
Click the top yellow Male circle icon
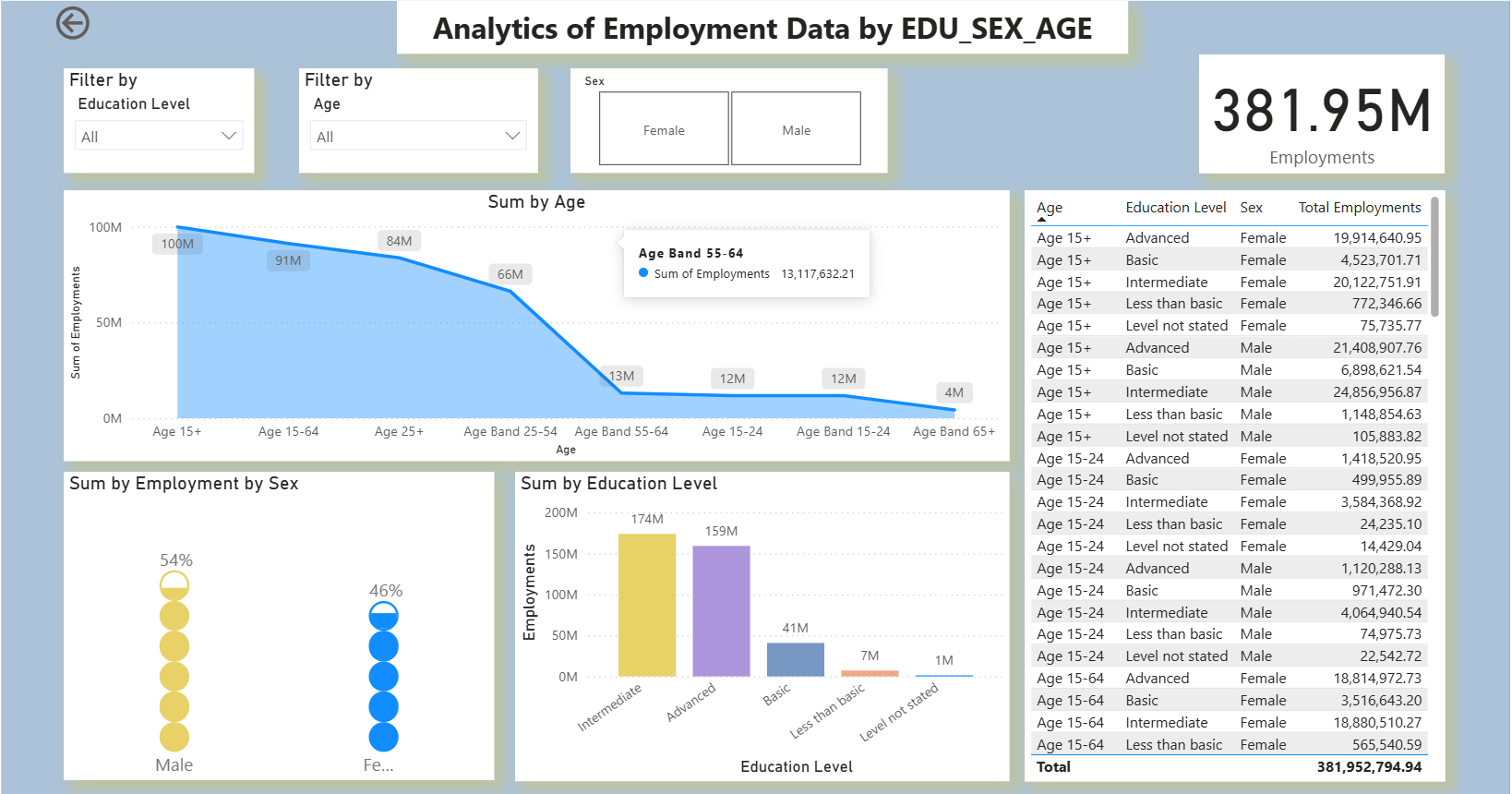pos(174,585)
